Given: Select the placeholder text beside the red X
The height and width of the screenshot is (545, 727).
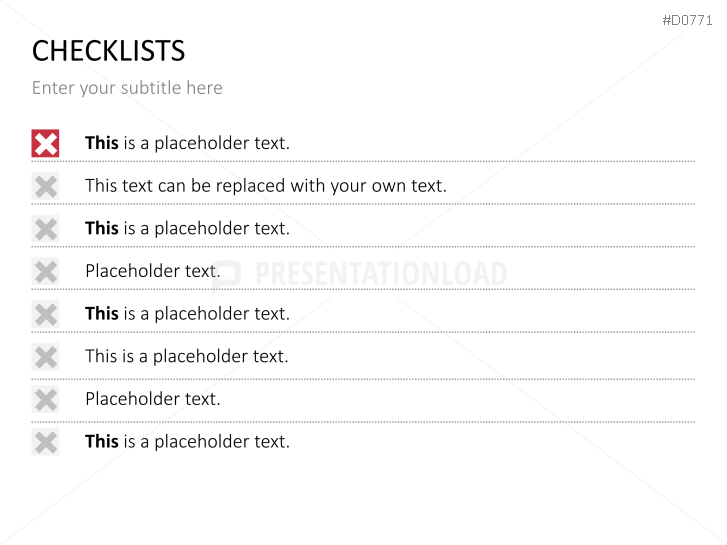Looking at the screenshot, I should point(187,143).
